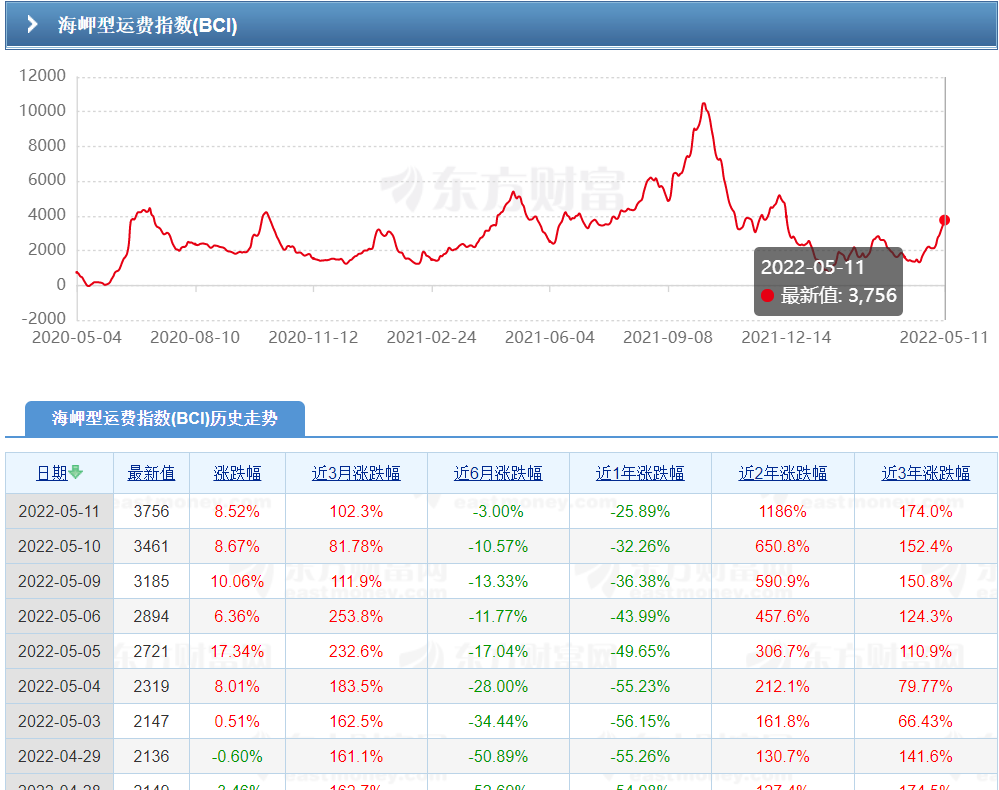
Task: Sort by the 近3月涨跌幅 column header
Action: click(356, 471)
